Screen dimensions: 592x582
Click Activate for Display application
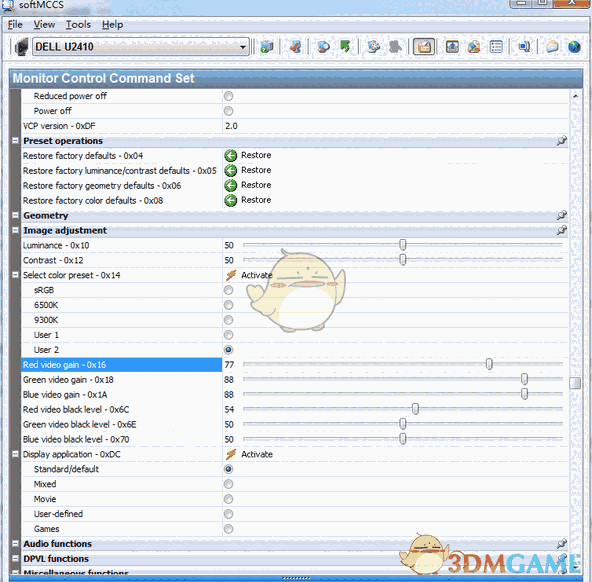[x=249, y=454]
